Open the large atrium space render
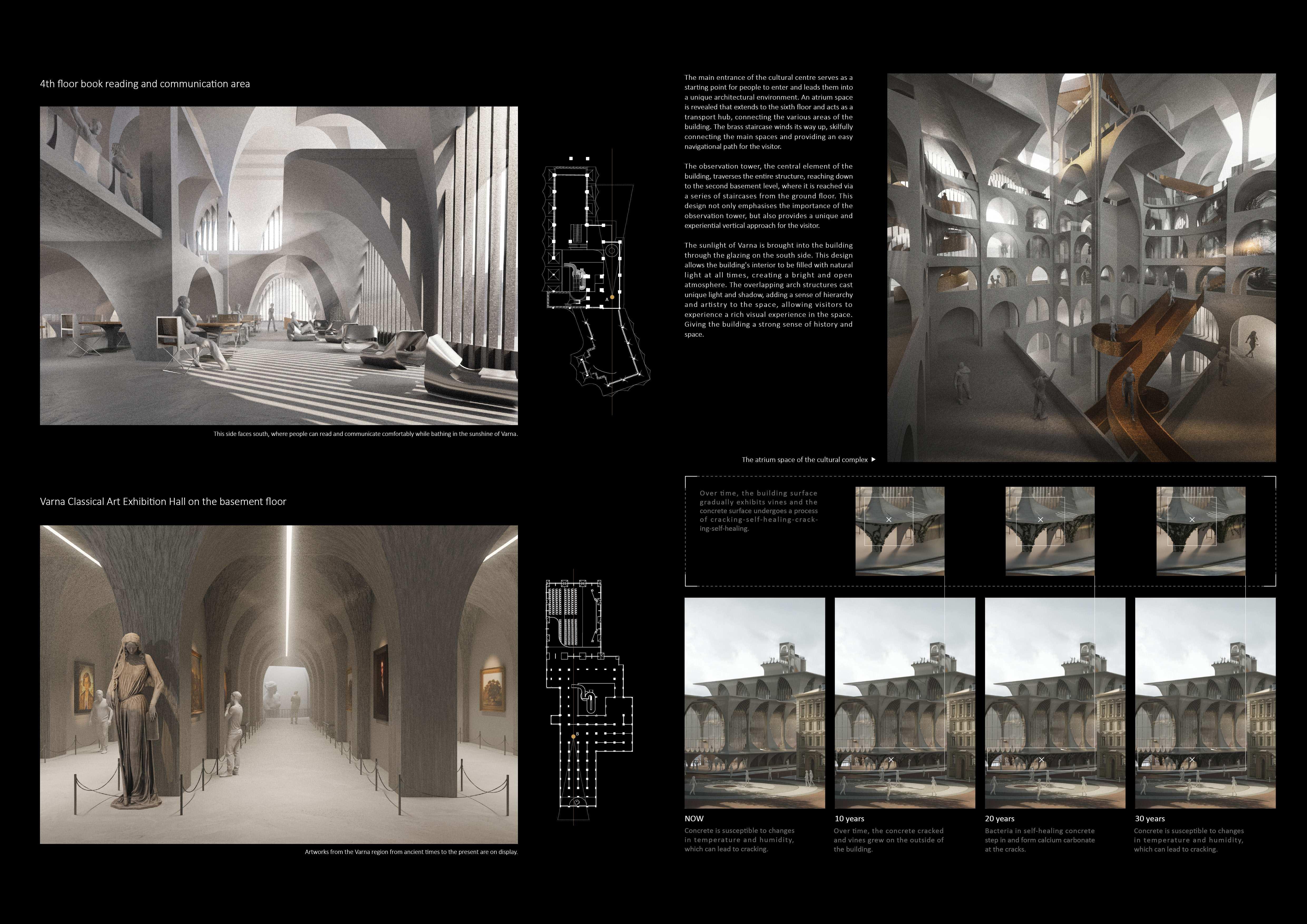Image resolution: width=1307 pixels, height=924 pixels. click(1081, 267)
